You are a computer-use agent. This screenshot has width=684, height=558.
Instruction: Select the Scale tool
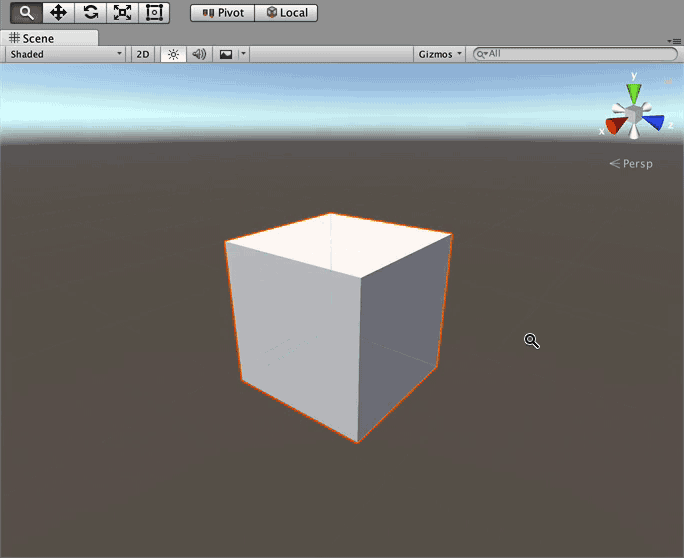(x=123, y=13)
